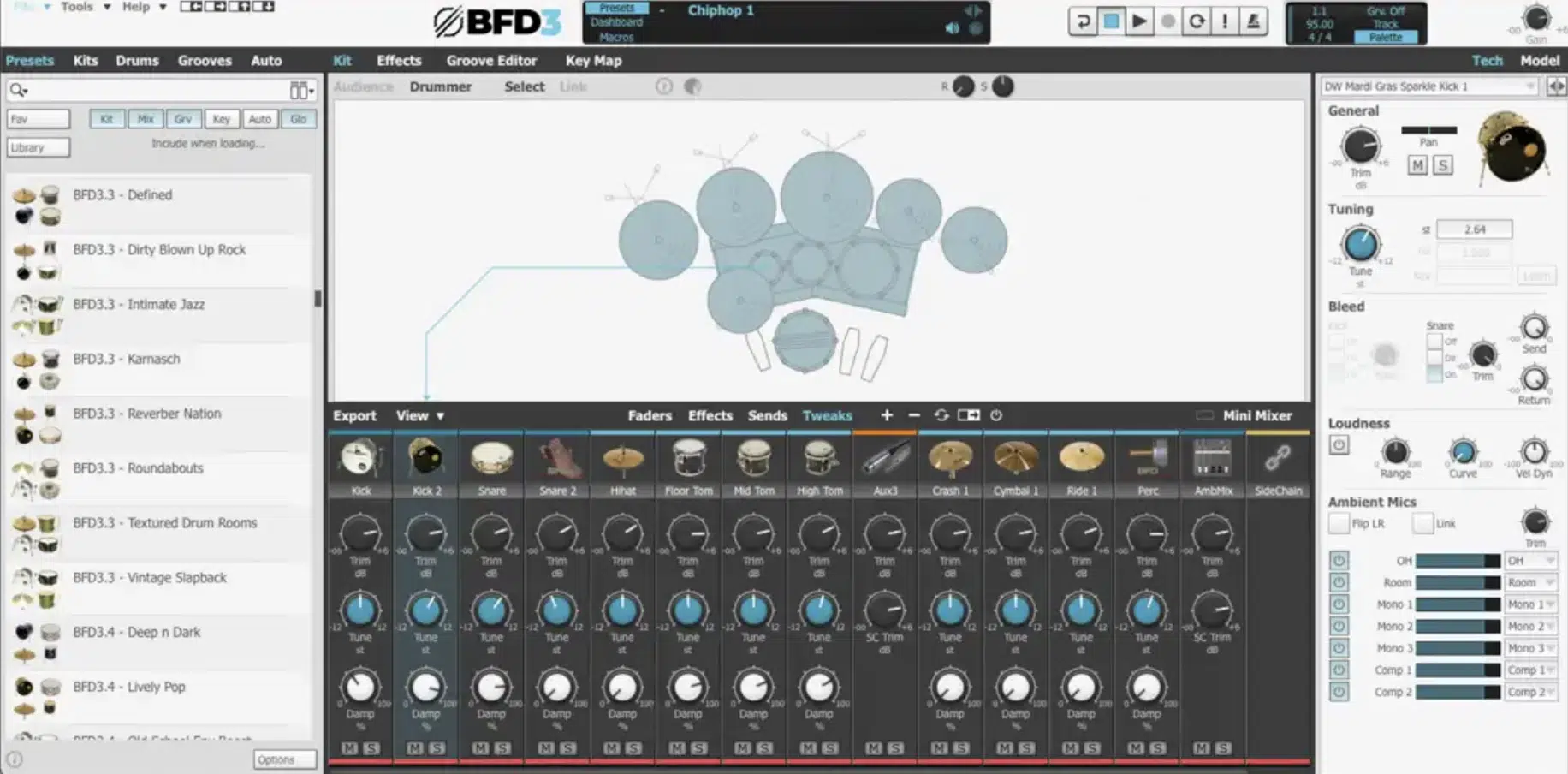Switch to the Grooves tab
This screenshot has width=1568, height=774.
(205, 61)
